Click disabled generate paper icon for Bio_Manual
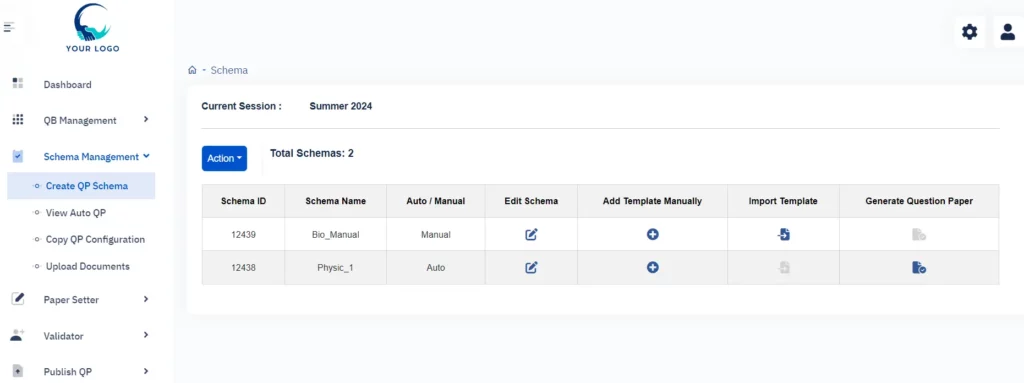The height and width of the screenshot is (383, 1024). 919,234
